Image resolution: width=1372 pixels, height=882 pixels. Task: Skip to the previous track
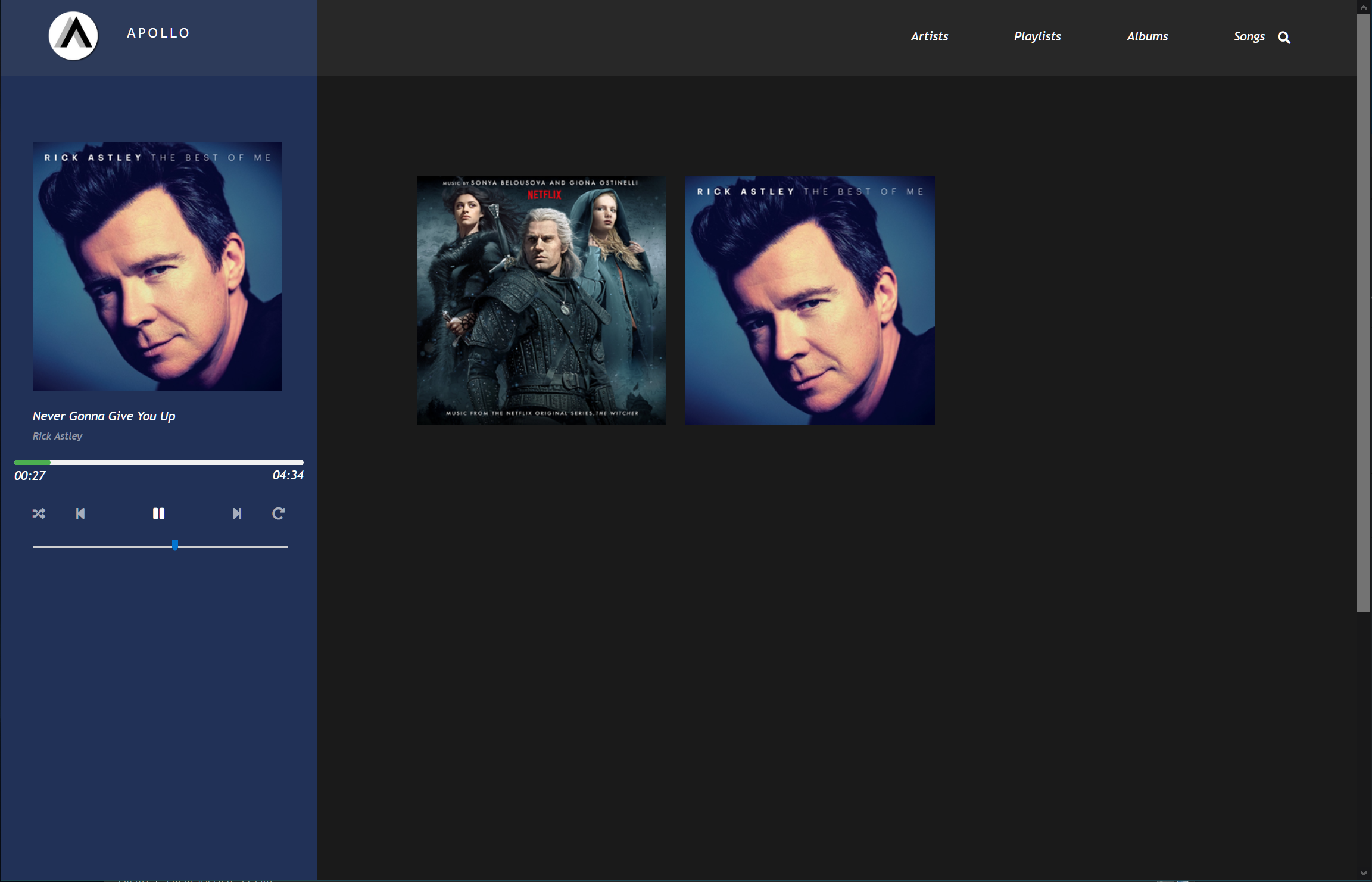tap(80, 513)
